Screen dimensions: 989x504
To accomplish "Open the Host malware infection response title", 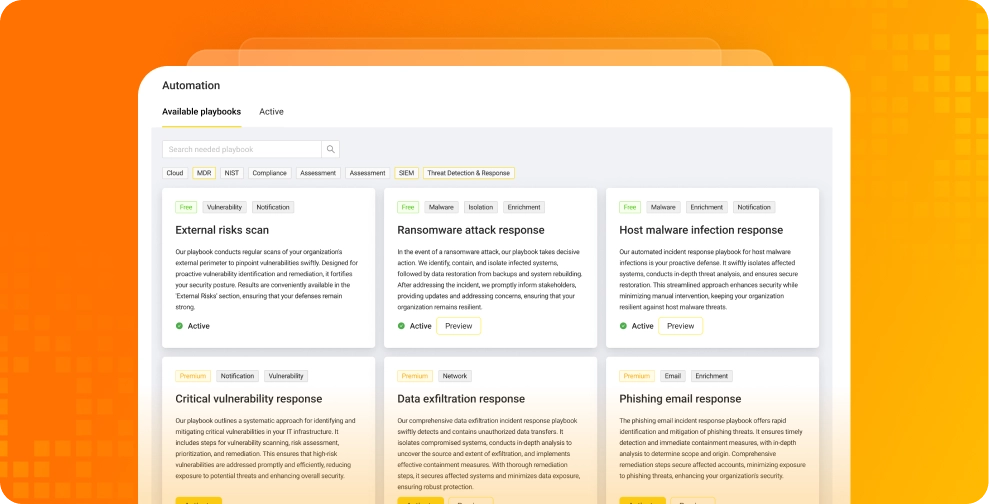I will point(701,230).
